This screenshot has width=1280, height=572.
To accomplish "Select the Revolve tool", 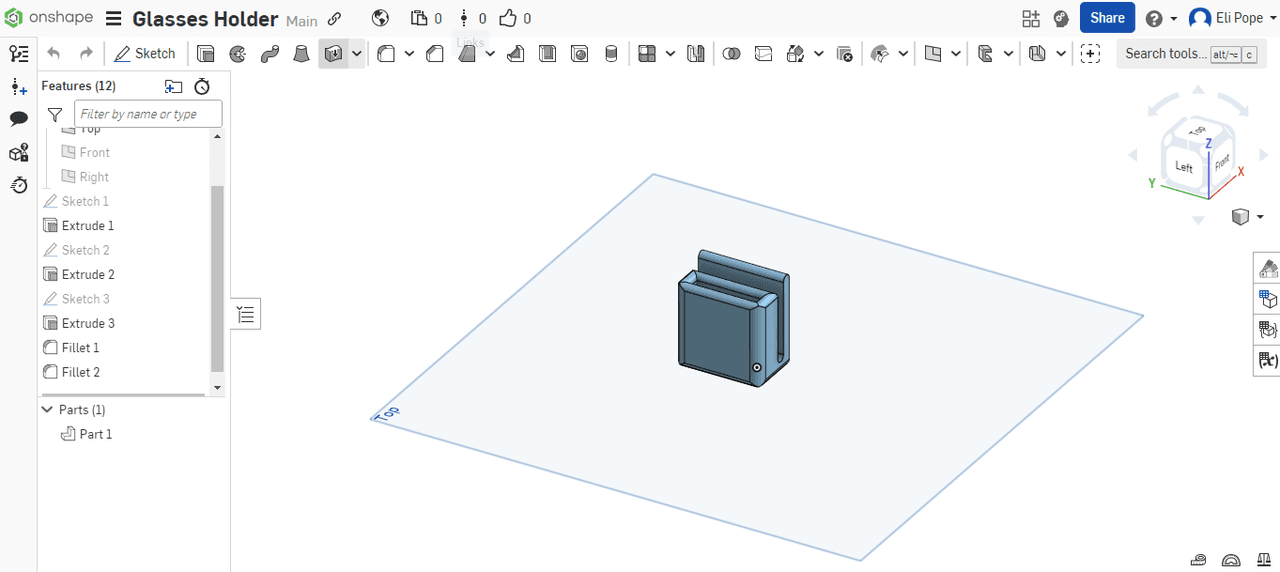I will pyautogui.click(x=237, y=54).
